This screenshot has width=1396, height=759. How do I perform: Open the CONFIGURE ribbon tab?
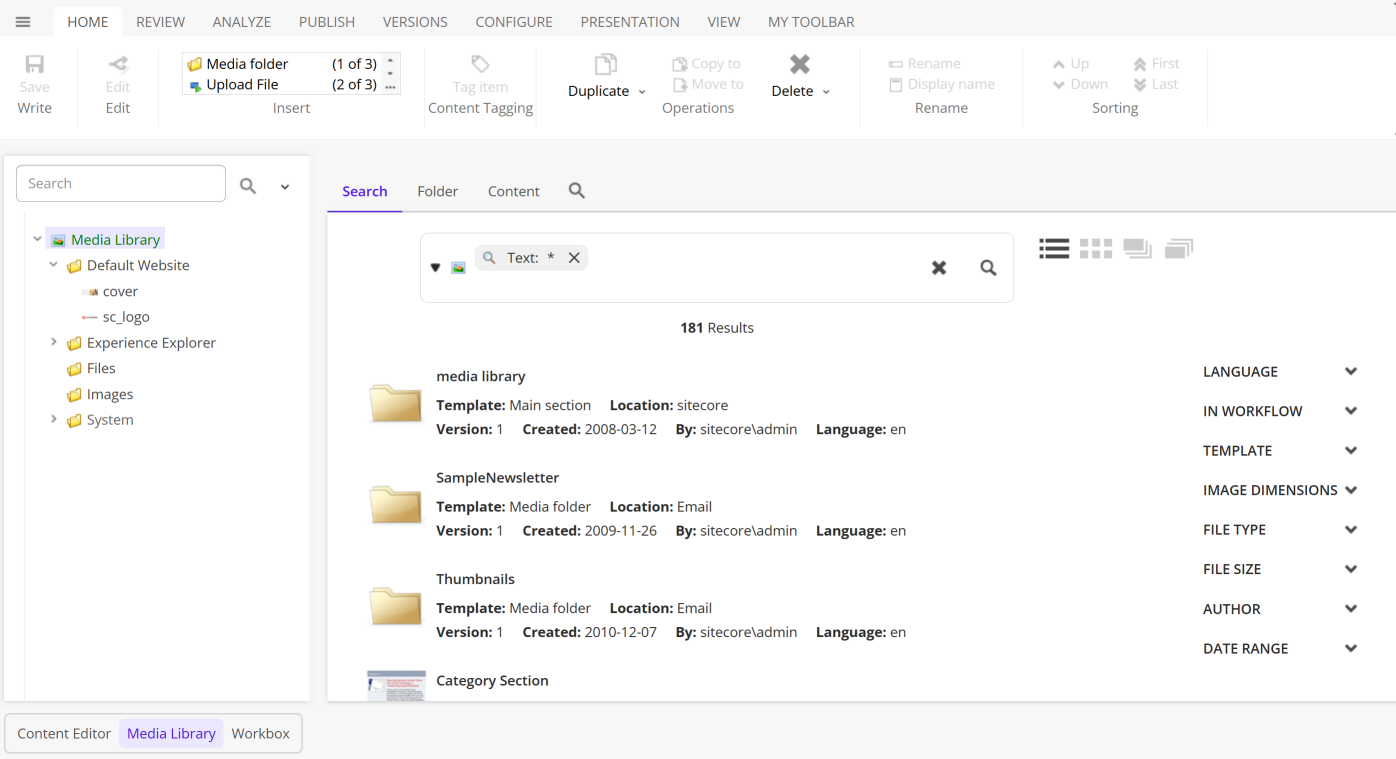tap(514, 22)
